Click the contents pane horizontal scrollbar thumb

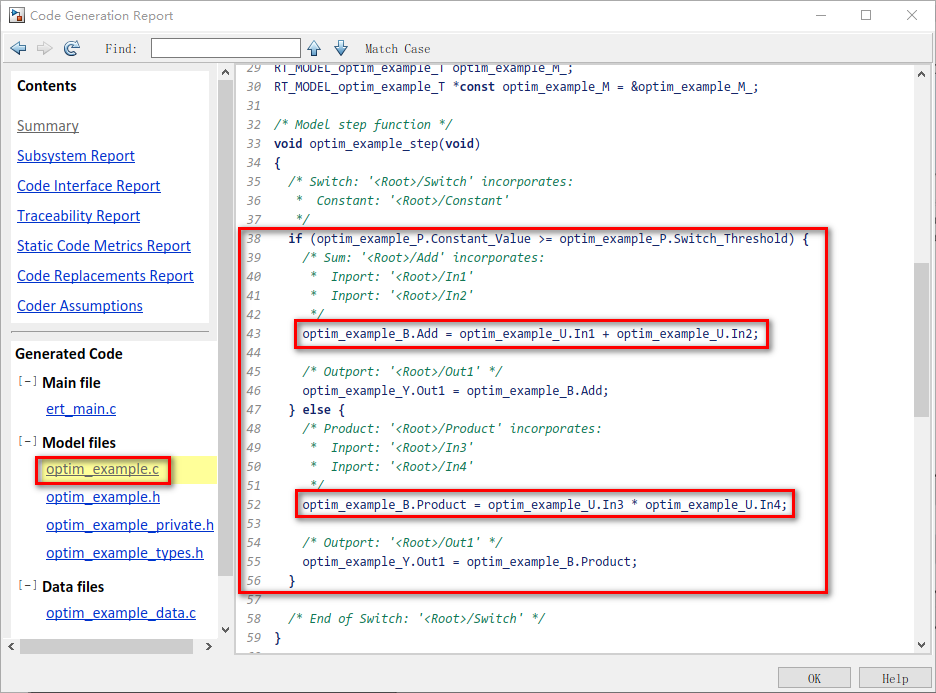pos(106,646)
